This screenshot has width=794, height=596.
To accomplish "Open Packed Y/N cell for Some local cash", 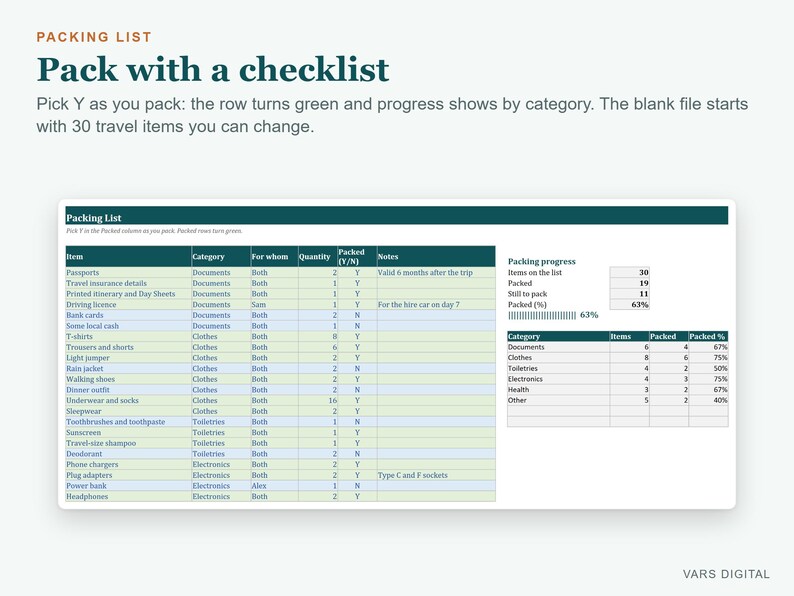I will (x=357, y=326).
